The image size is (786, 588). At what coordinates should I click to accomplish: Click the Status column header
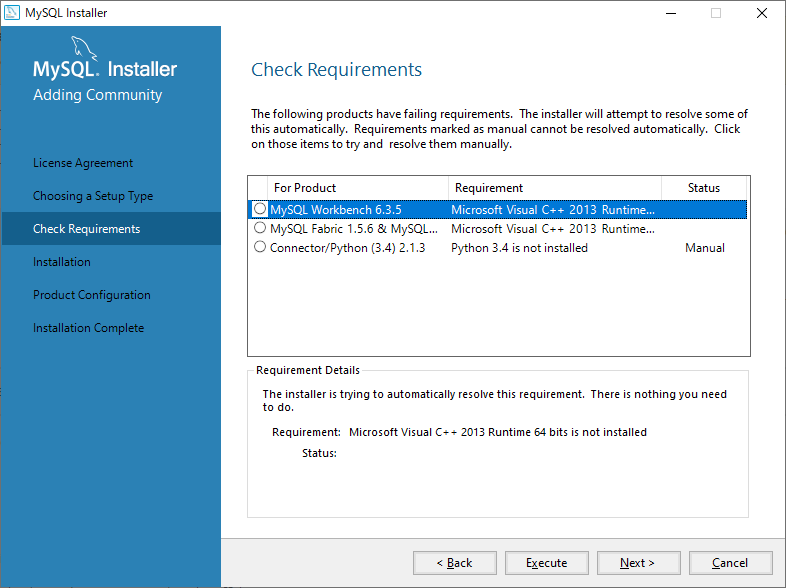[x=704, y=188]
